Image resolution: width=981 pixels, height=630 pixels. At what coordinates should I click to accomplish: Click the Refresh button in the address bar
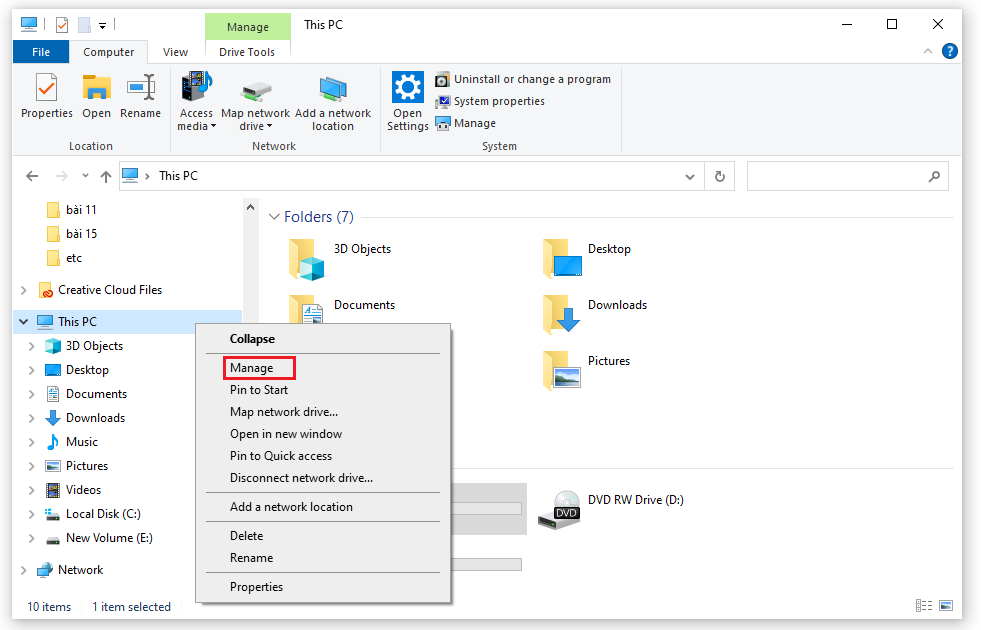coord(719,175)
